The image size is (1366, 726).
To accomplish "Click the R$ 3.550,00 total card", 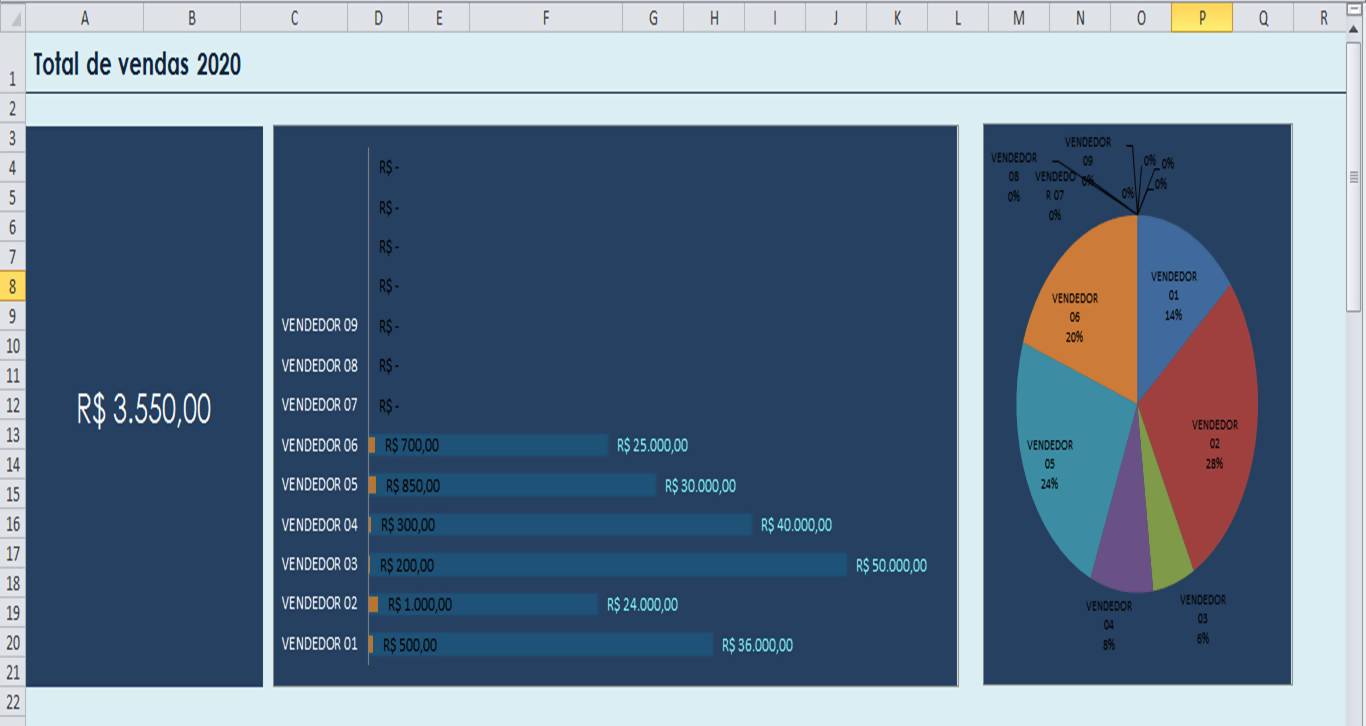I will pos(144,408).
